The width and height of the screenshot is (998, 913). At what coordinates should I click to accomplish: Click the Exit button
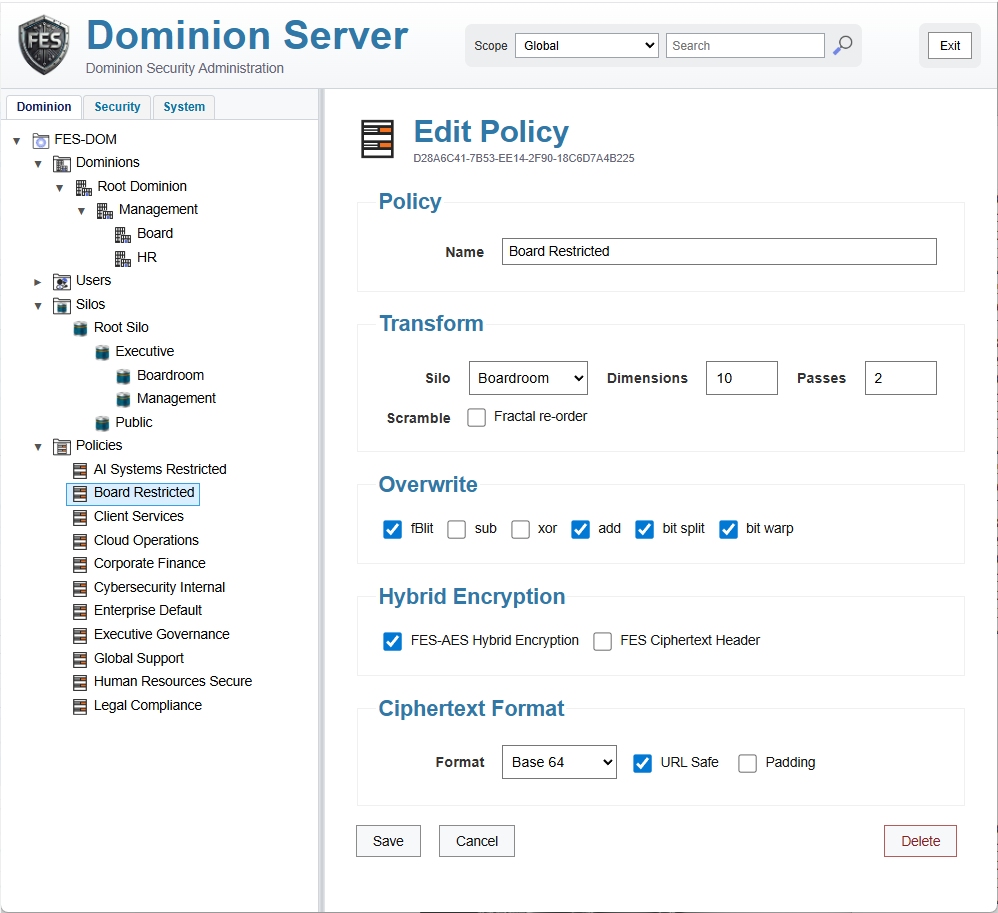[x=950, y=45]
